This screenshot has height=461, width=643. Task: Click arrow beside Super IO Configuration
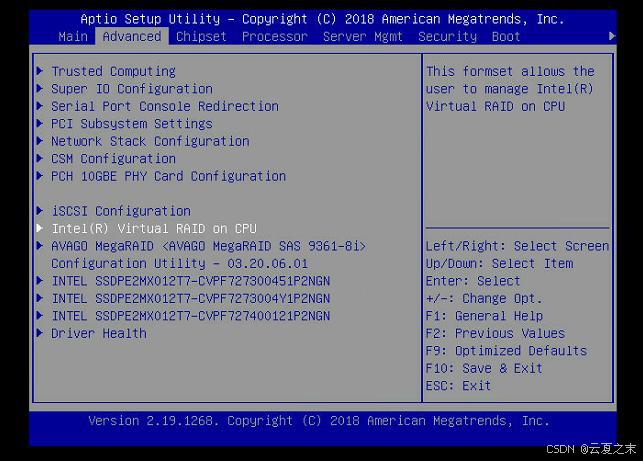(40, 88)
